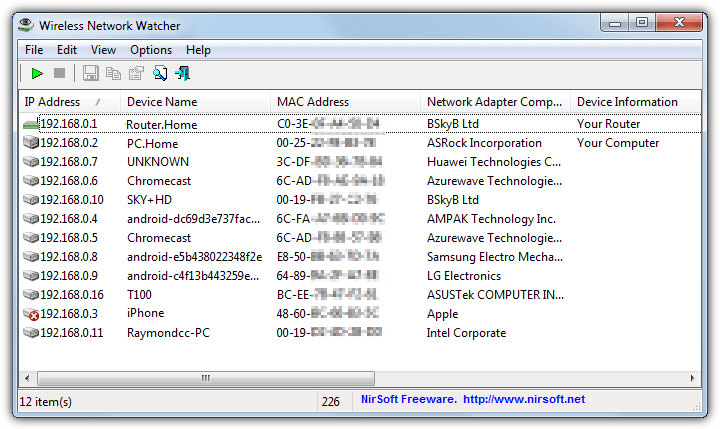The height and width of the screenshot is (429, 720).
Task: Select the android-c4f13b443259e... device name
Action: pos(193,276)
